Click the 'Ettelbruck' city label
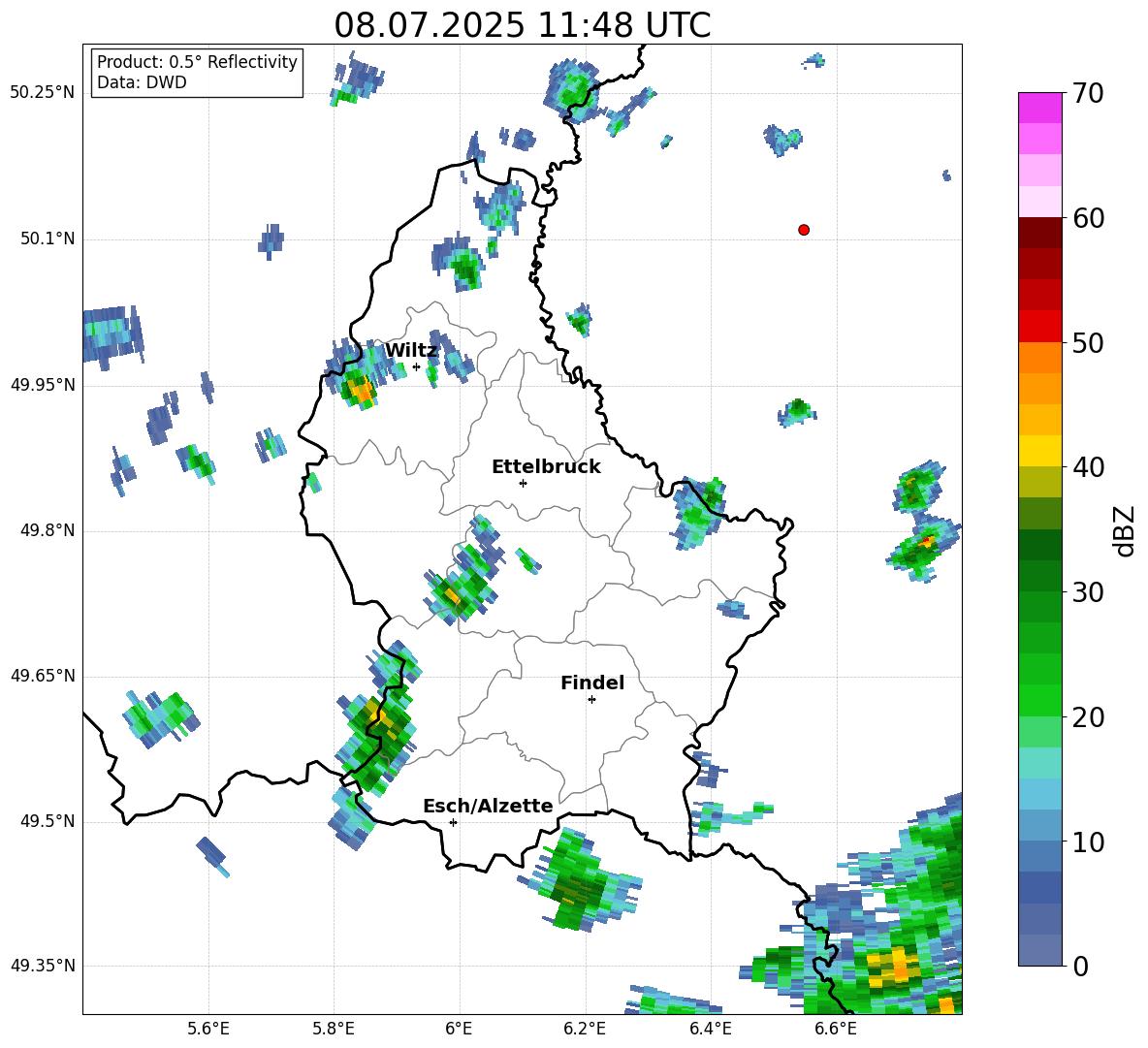1148x1048 pixels. pyautogui.click(x=546, y=467)
